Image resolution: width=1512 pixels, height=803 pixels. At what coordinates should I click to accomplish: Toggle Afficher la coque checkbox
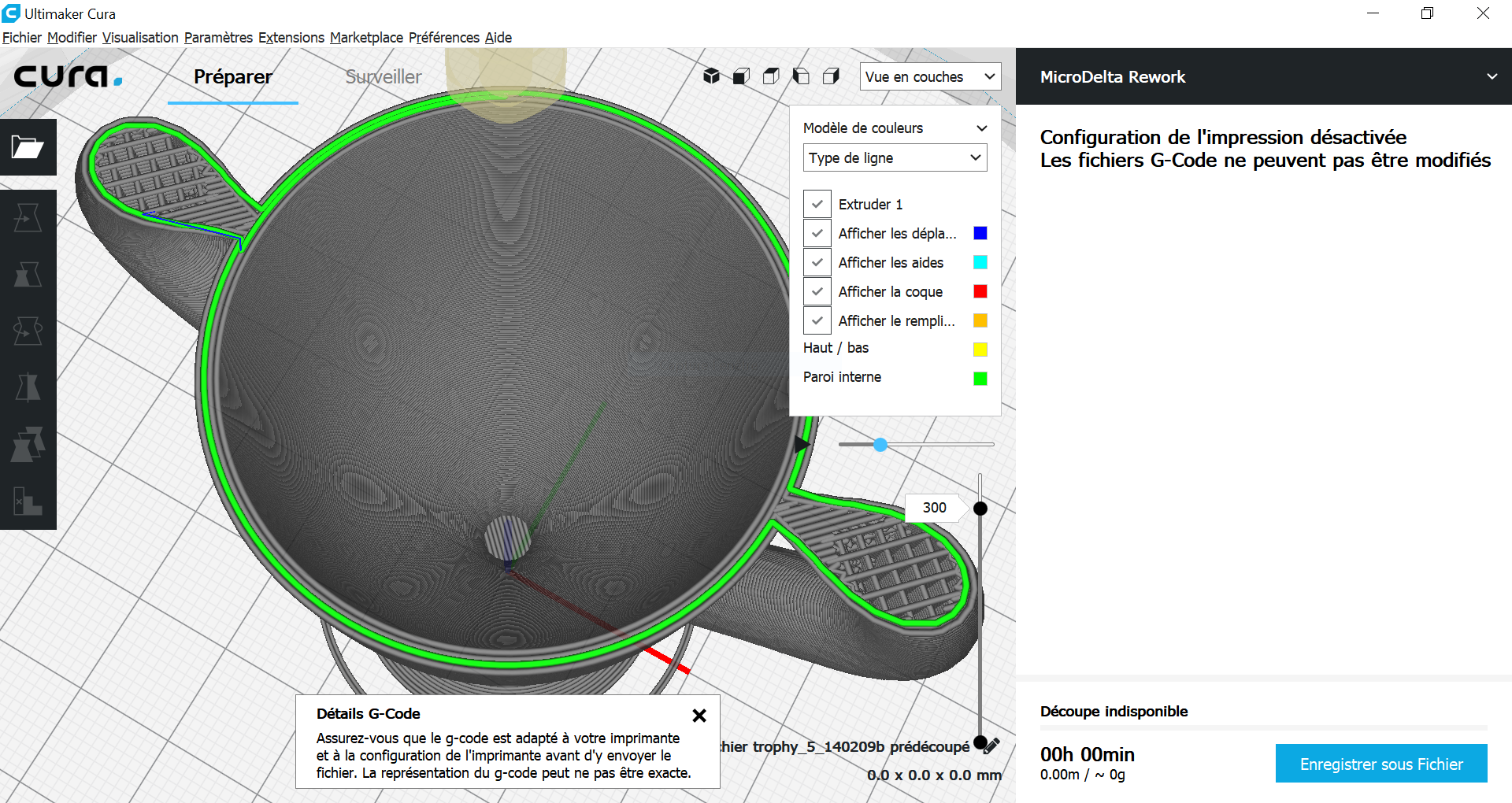pyautogui.click(x=817, y=291)
